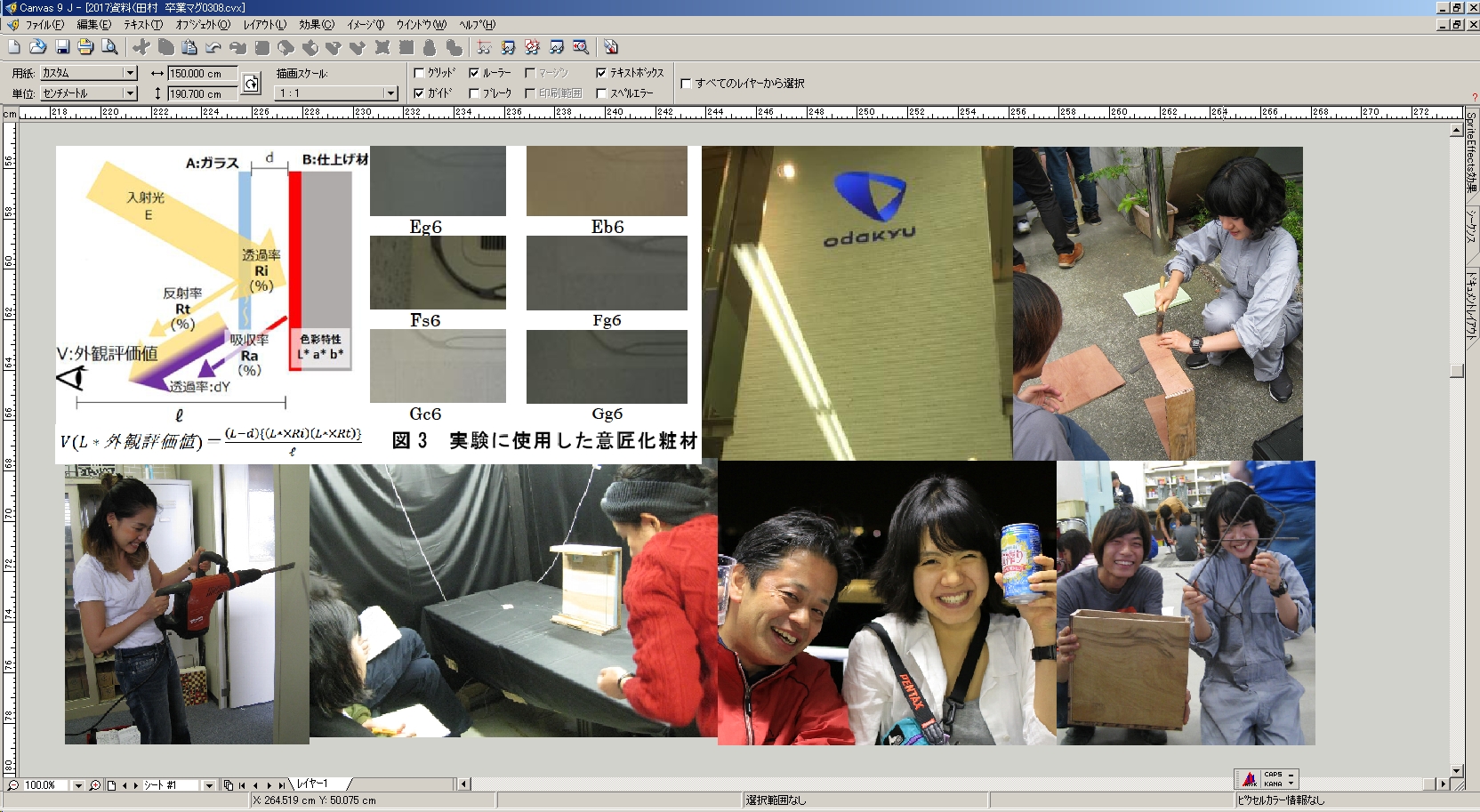Click the Print preview magnifier icon

point(109,47)
